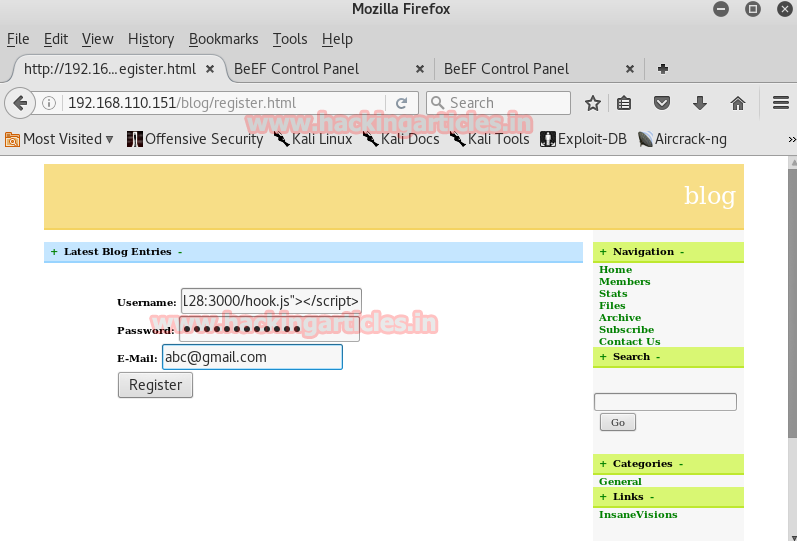Screen dimensions: 797x541
Task: Open the Help menu
Action: [x=337, y=39]
